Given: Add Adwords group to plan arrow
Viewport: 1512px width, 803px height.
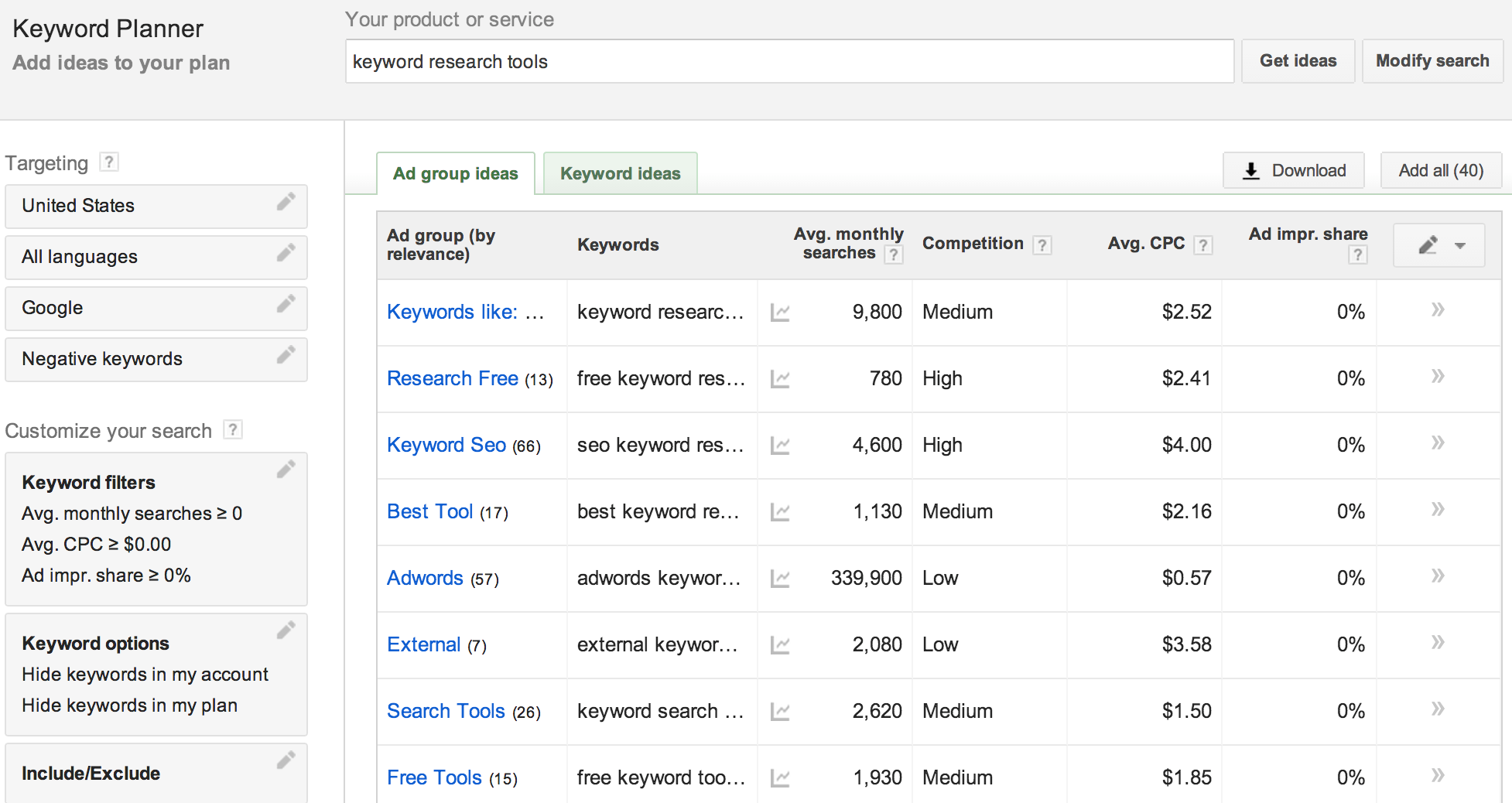Looking at the screenshot, I should coord(1438,576).
